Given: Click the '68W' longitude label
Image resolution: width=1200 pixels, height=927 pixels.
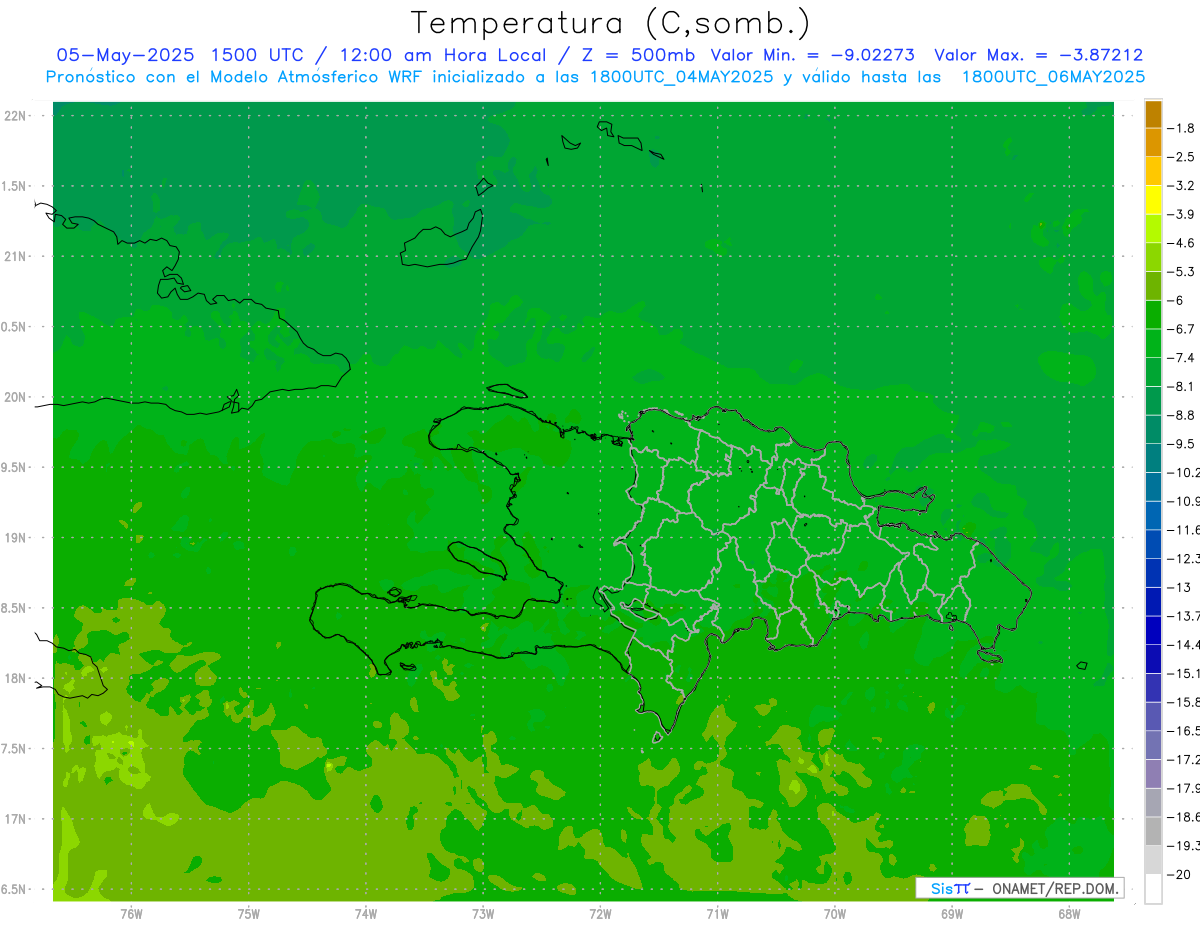Looking at the screenshot, I should [x=1068, y=913].
